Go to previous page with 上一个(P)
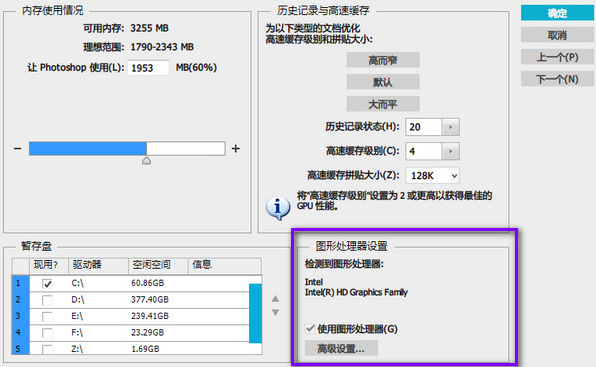The image size is (596, 367). click(557, 57)
